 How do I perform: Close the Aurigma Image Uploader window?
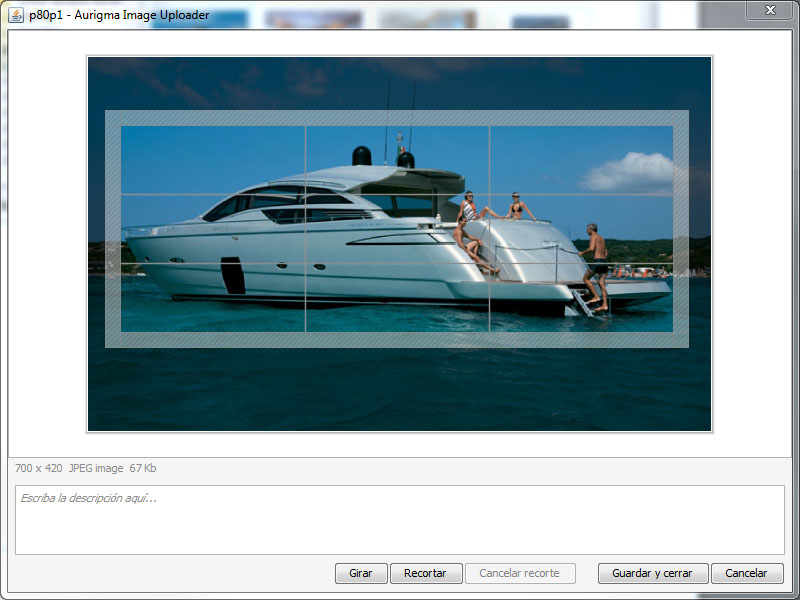(x=770, y=10)
